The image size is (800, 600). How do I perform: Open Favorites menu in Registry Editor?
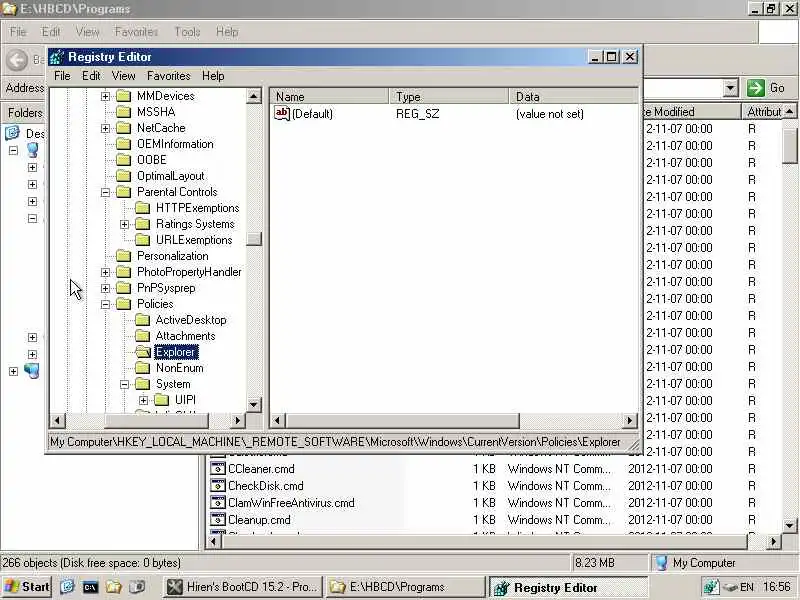click(x=168, y=76)
